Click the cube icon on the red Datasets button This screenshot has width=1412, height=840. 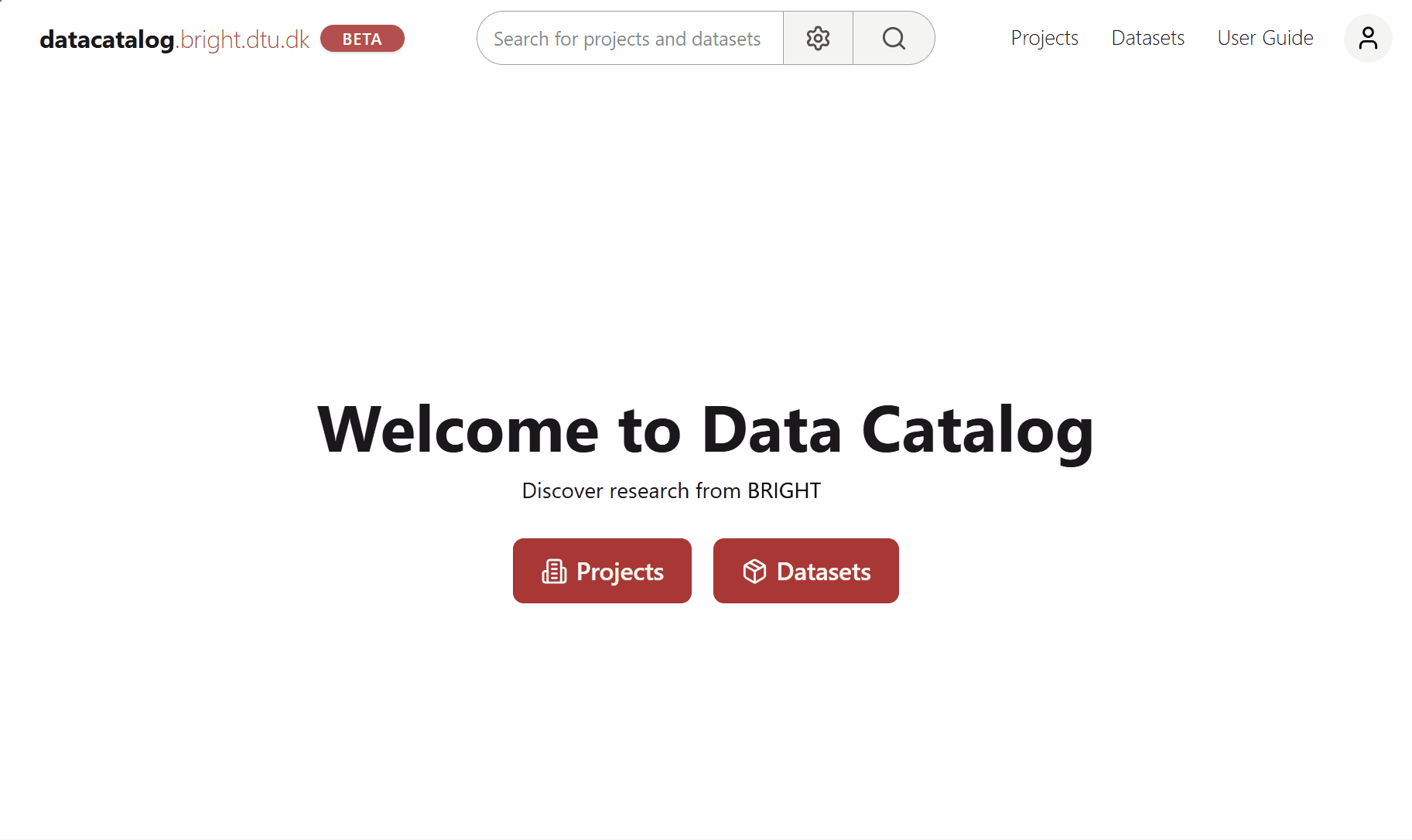(754, 572)
